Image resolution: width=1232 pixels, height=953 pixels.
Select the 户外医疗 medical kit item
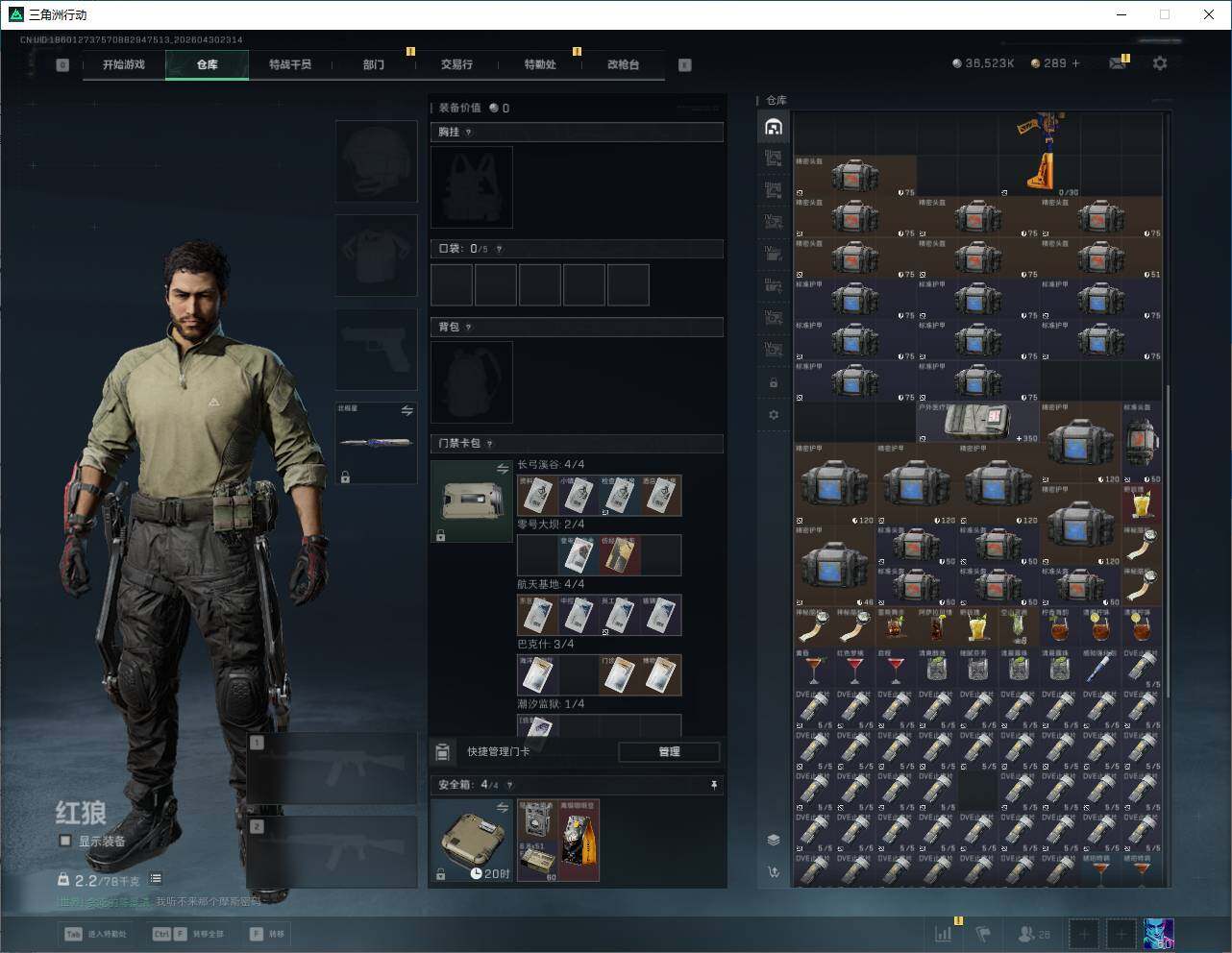tap(978, 422)
